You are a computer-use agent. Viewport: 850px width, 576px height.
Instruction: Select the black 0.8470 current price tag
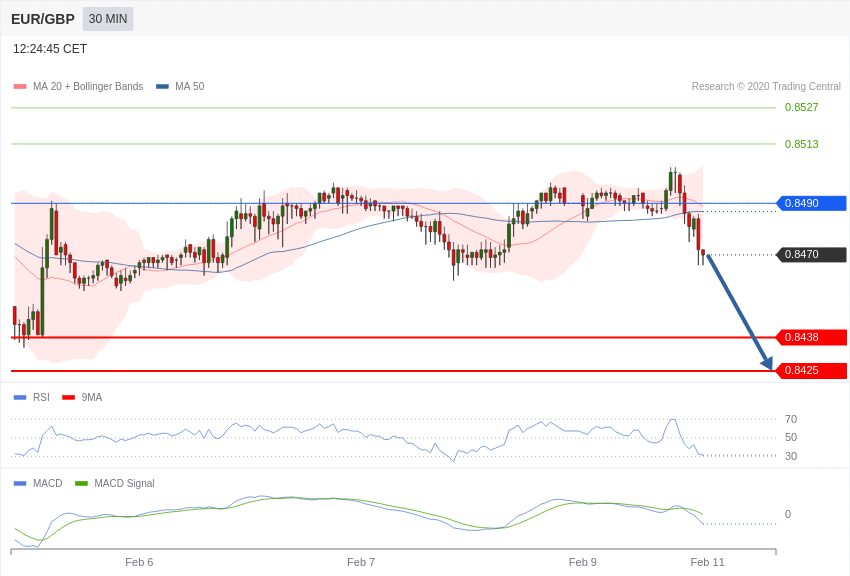click(811, 254)
